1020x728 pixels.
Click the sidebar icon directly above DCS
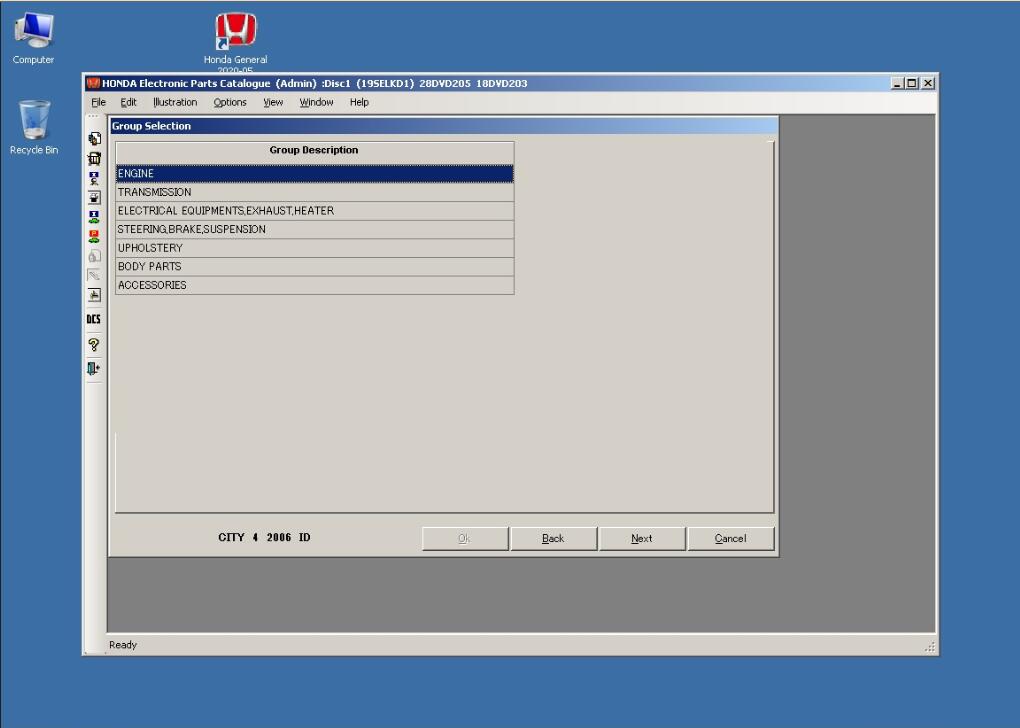point(94,295)
